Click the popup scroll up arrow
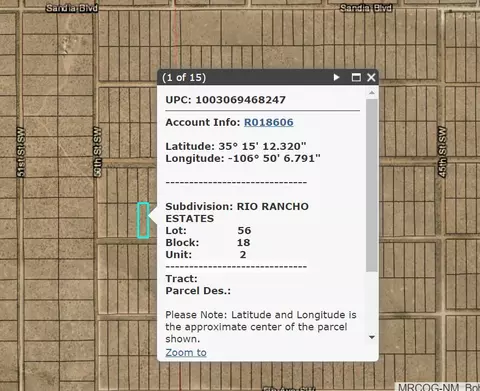 372,93
